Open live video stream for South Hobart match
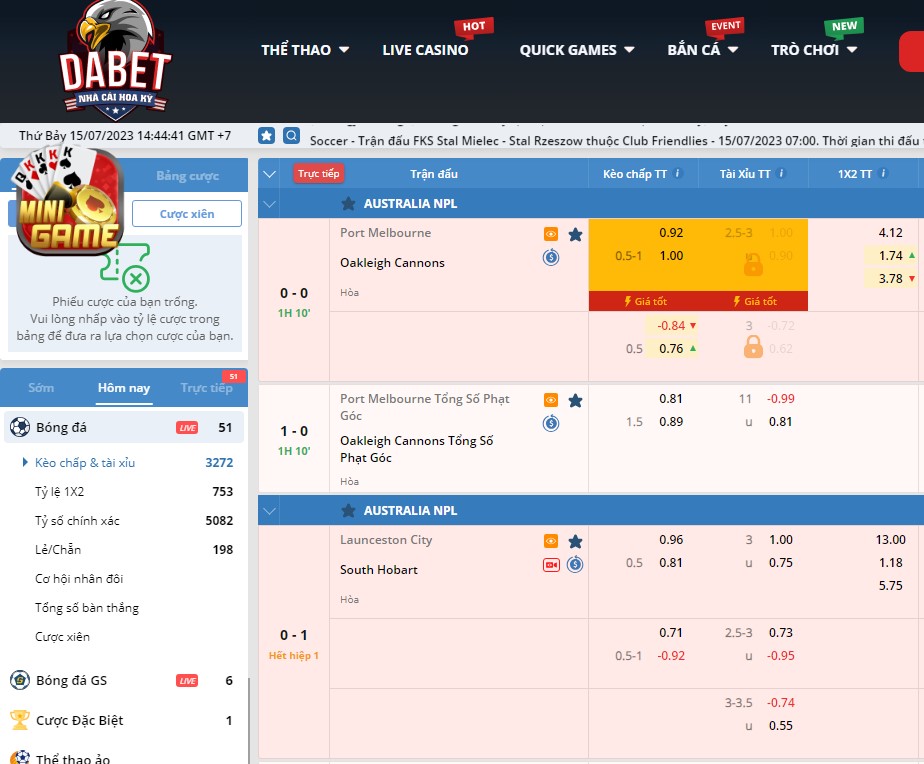 click(x=551, y=564)
